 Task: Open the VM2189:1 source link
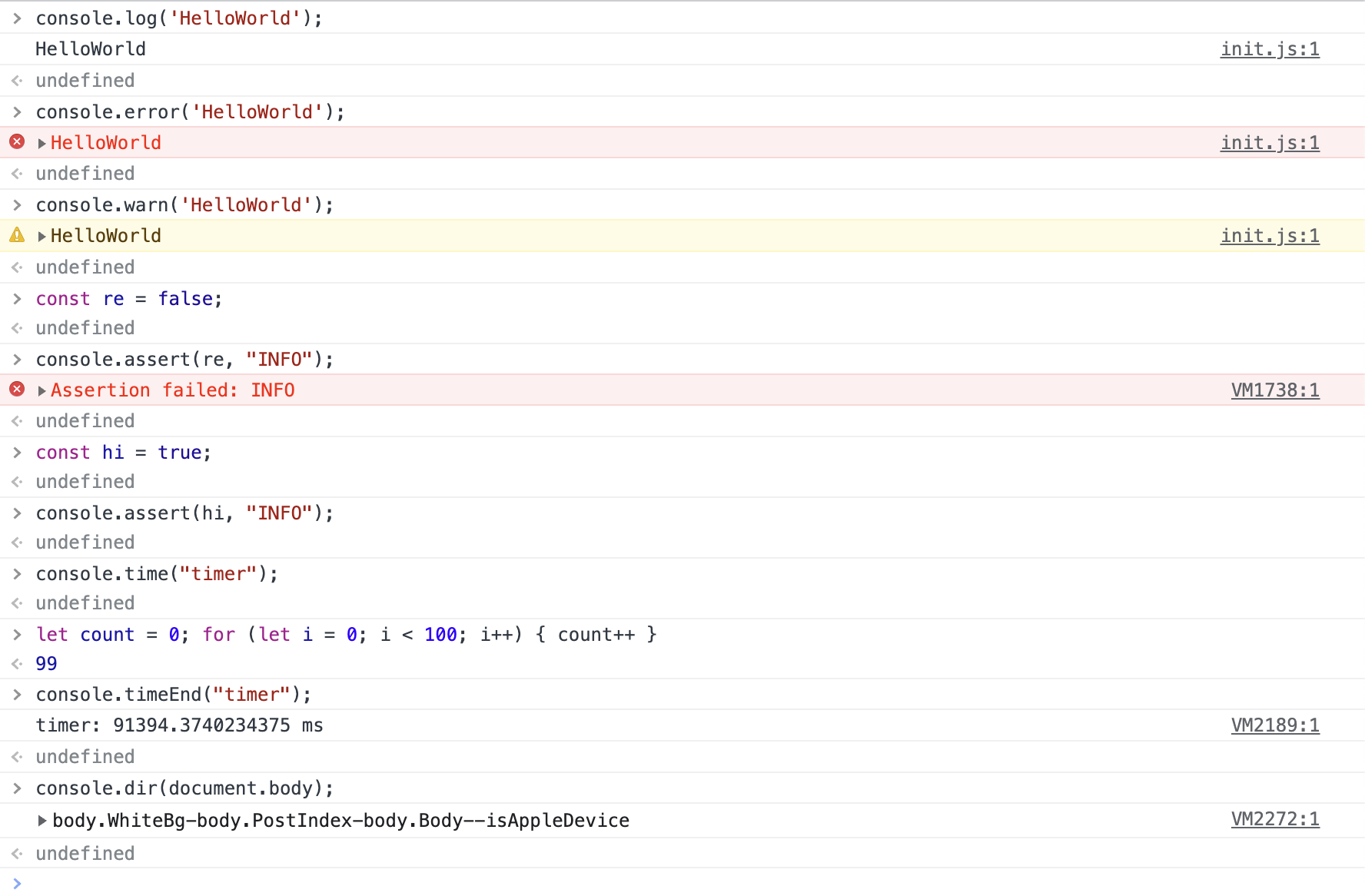pyautogui.click(x=1275, y=725)
